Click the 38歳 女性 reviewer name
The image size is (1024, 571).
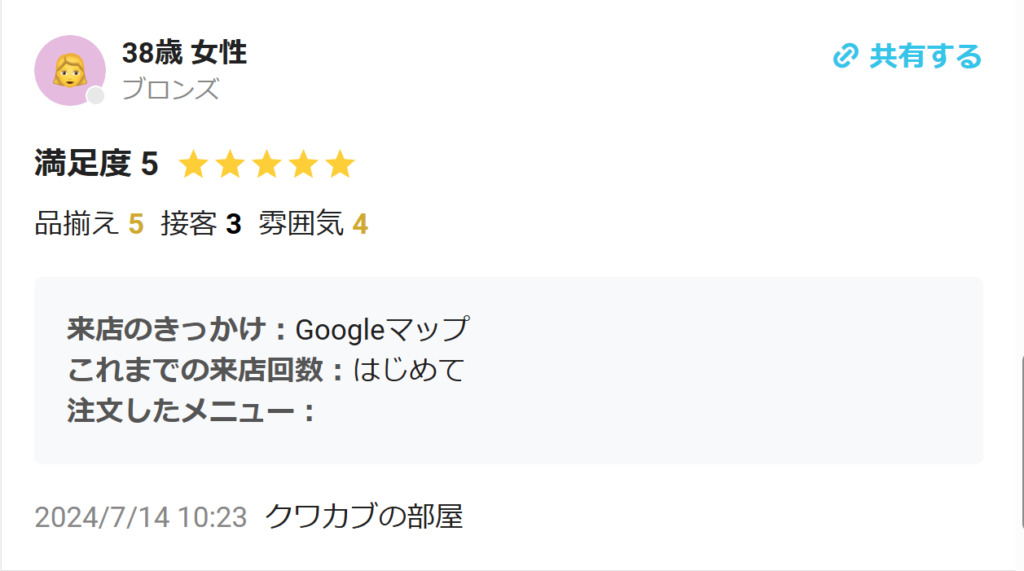tap(184, 53)
